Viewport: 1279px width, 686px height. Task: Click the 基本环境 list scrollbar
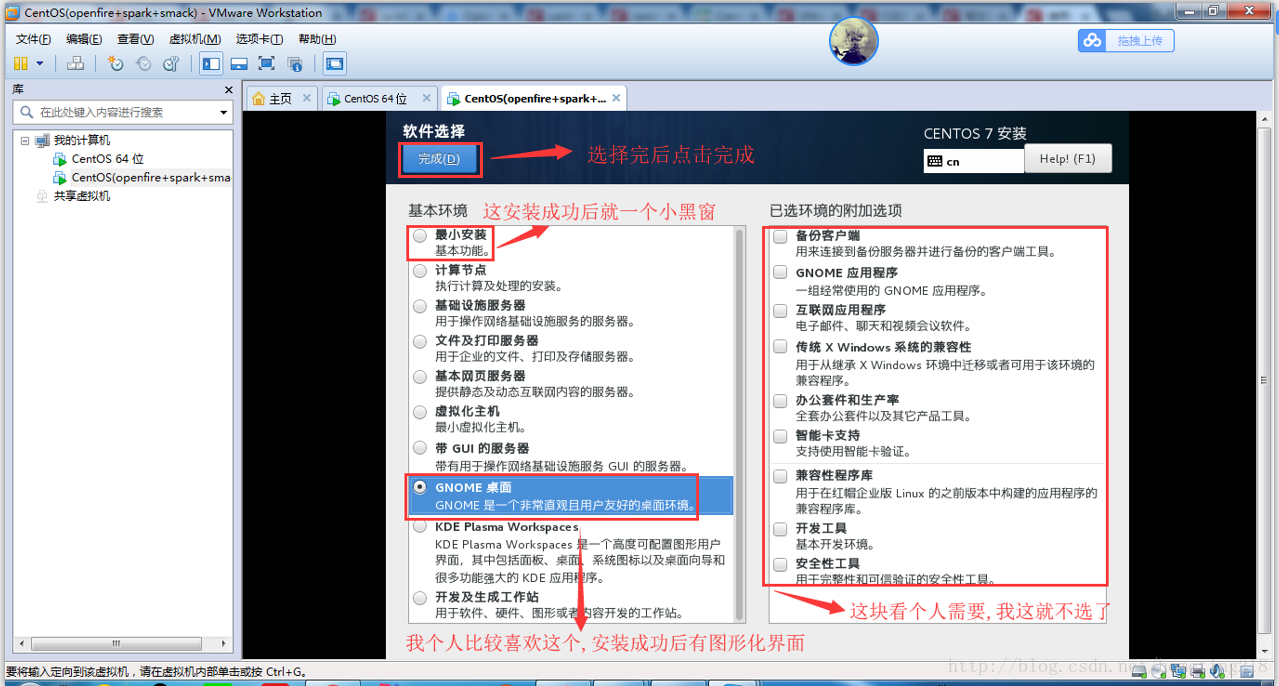[740, 424]
